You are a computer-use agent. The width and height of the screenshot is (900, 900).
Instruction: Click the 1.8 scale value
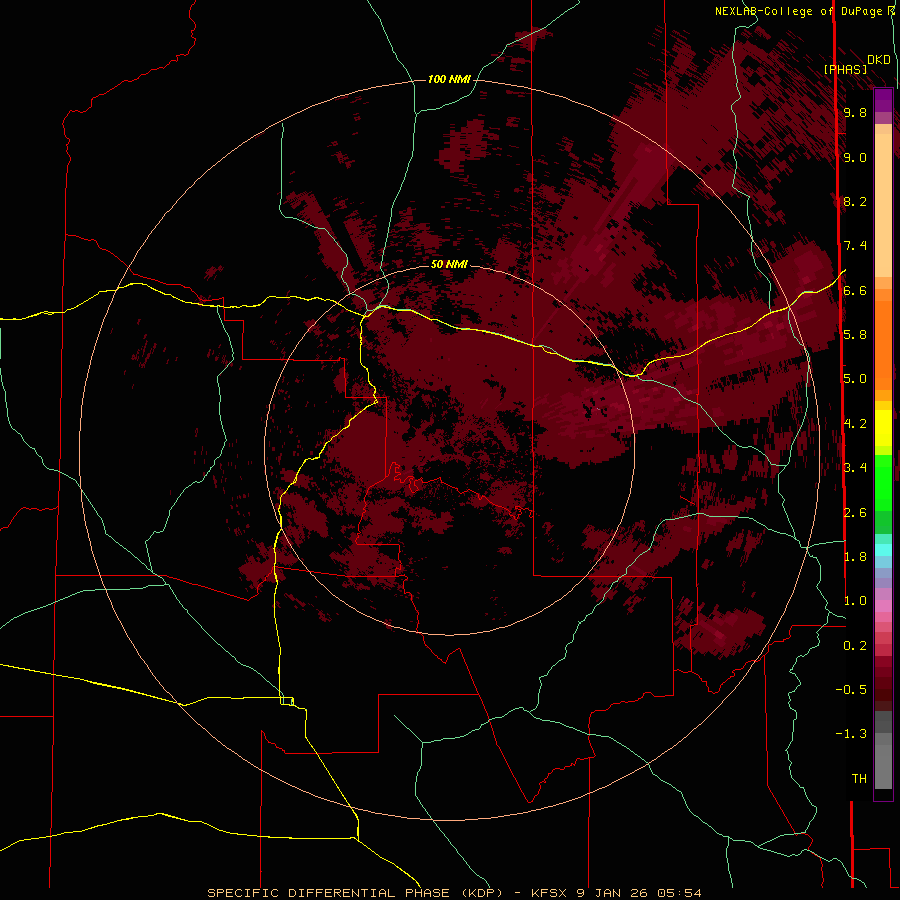tap(855, 557)
